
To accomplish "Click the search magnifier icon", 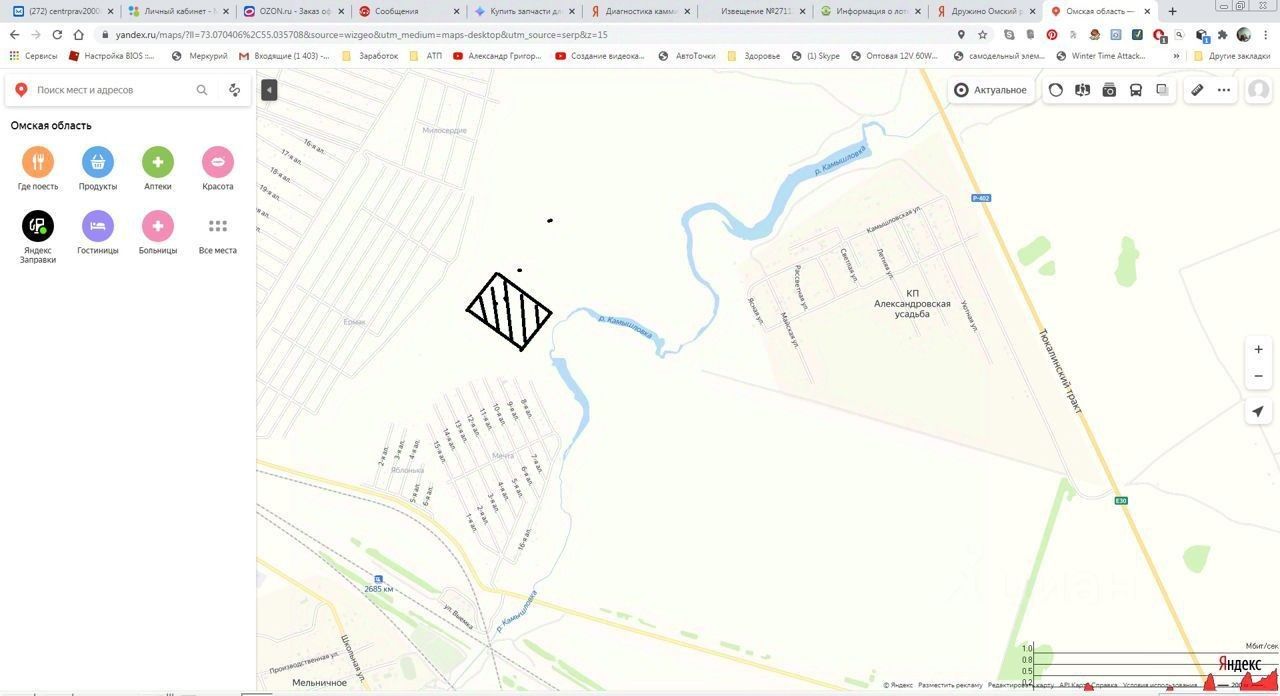I will (202, 90).
